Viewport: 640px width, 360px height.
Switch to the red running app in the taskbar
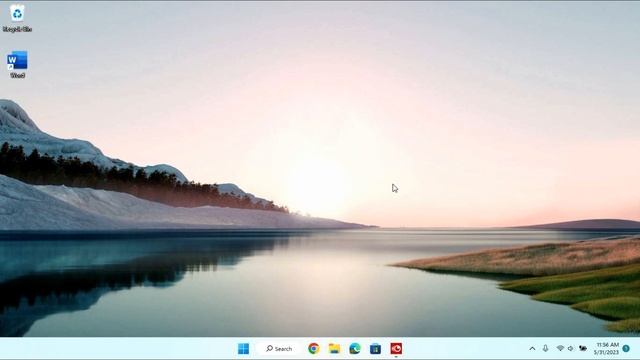pos(396,349)
